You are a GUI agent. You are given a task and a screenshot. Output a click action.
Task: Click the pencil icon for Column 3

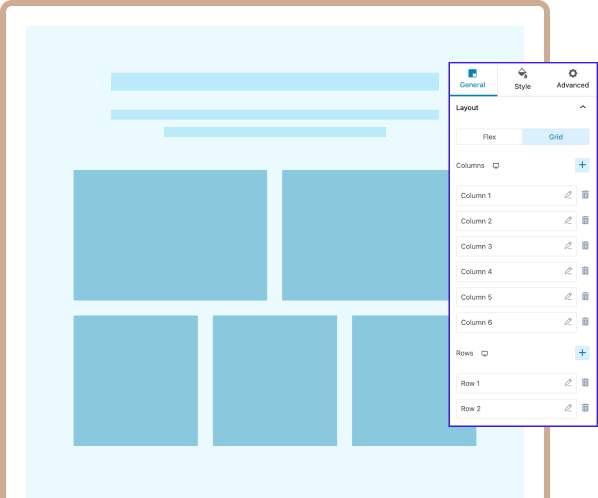tap(568, 246)
